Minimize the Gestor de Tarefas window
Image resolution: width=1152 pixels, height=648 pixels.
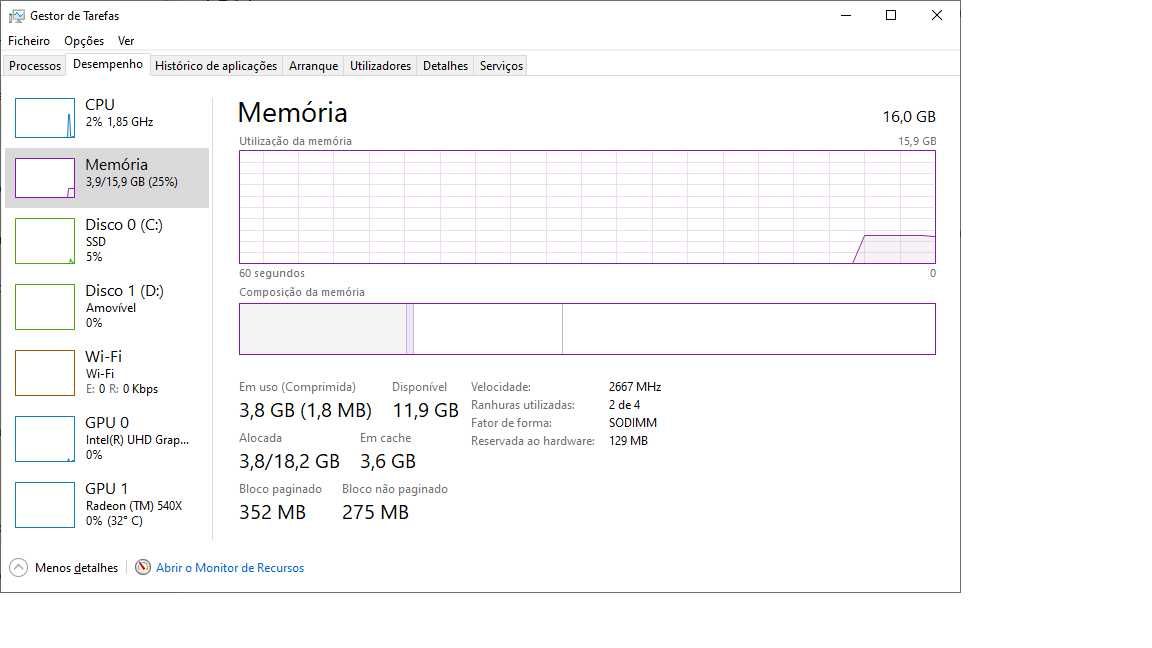tap(846, 15)
